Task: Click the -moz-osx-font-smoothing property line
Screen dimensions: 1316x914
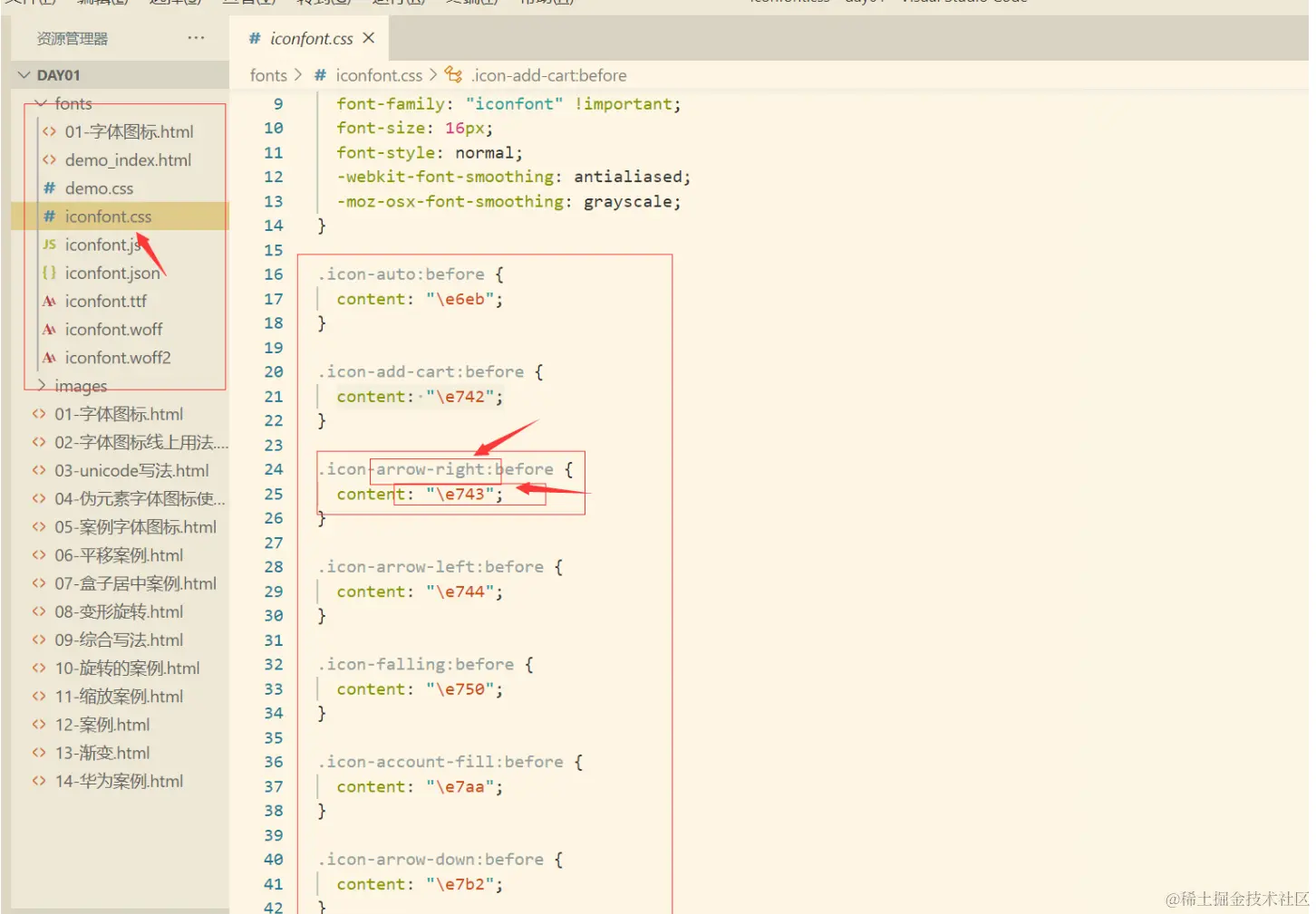Action: 508,201
